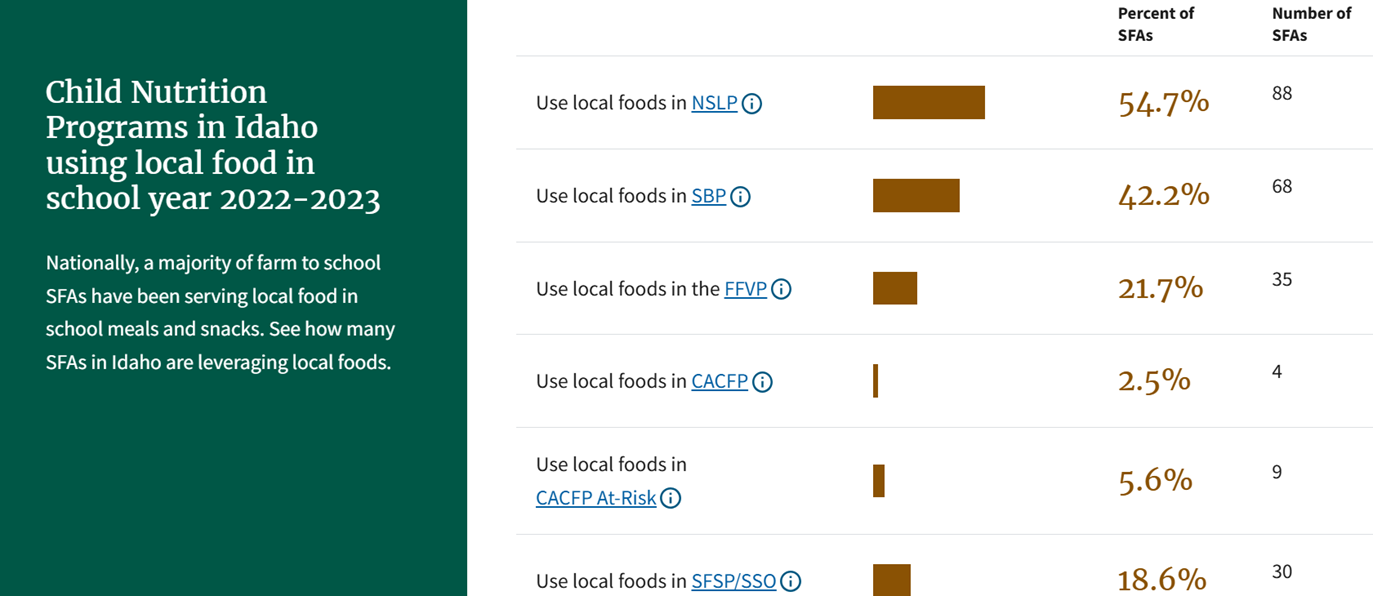Click the Child Nutrition Programs in Idaho heading
This screenshot has height=596, width=1373.
(213, 146)
